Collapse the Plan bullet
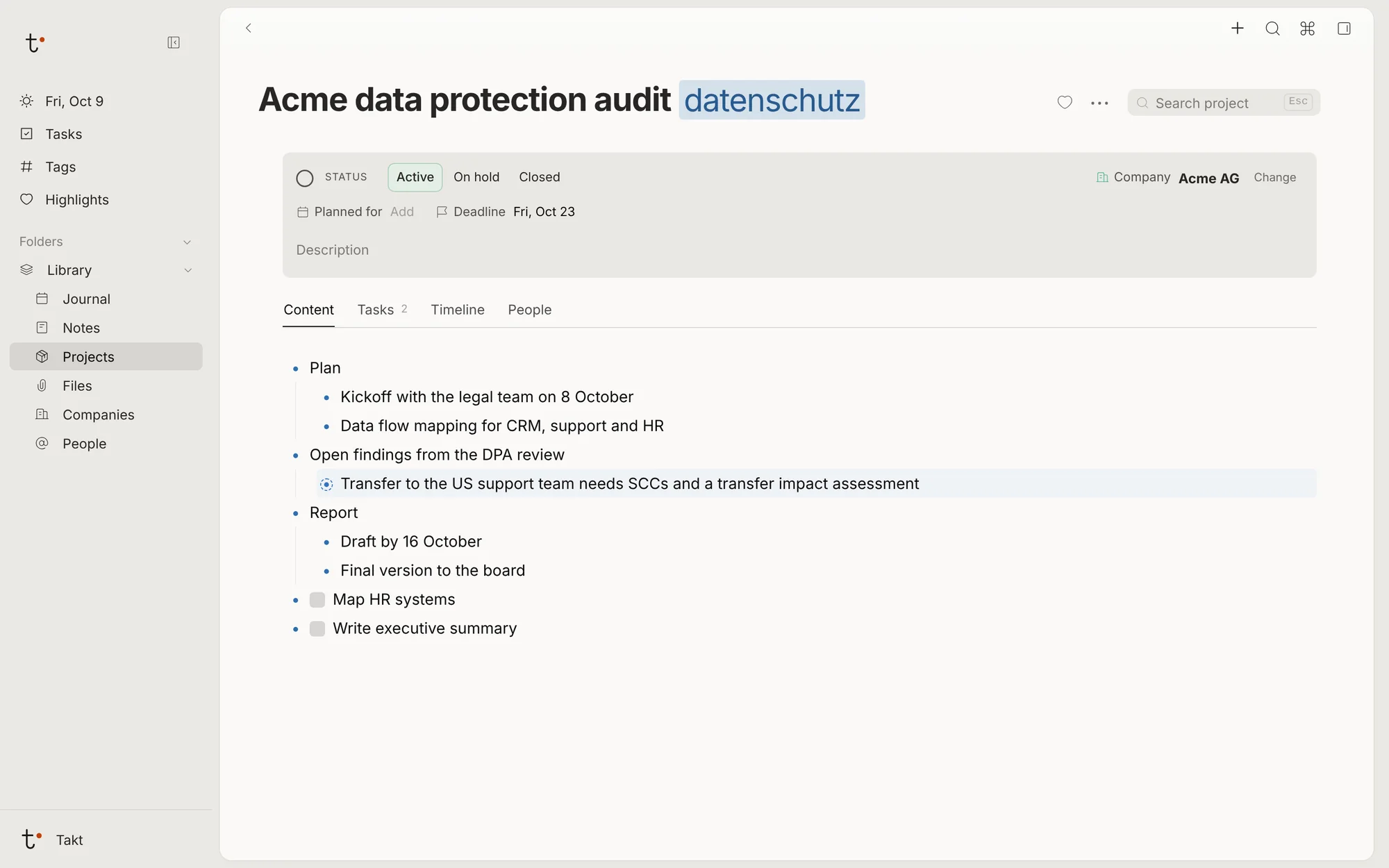The height and width of the screenshot is (868, 1389). coord(296,369)
